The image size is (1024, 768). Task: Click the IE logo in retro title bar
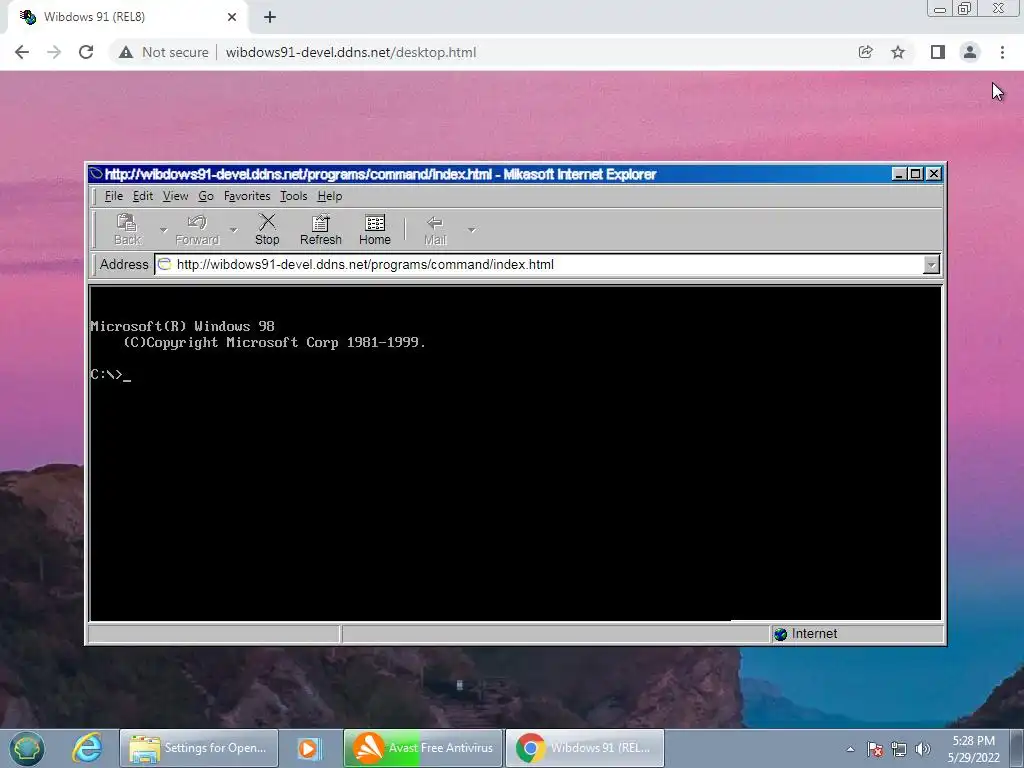(96, 174)
